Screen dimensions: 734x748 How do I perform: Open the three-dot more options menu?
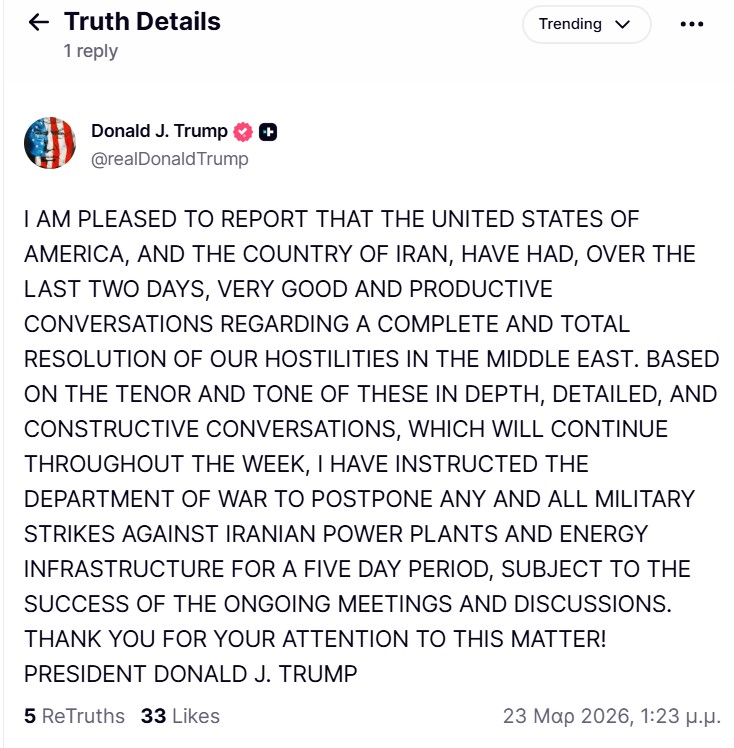(692, 24)
